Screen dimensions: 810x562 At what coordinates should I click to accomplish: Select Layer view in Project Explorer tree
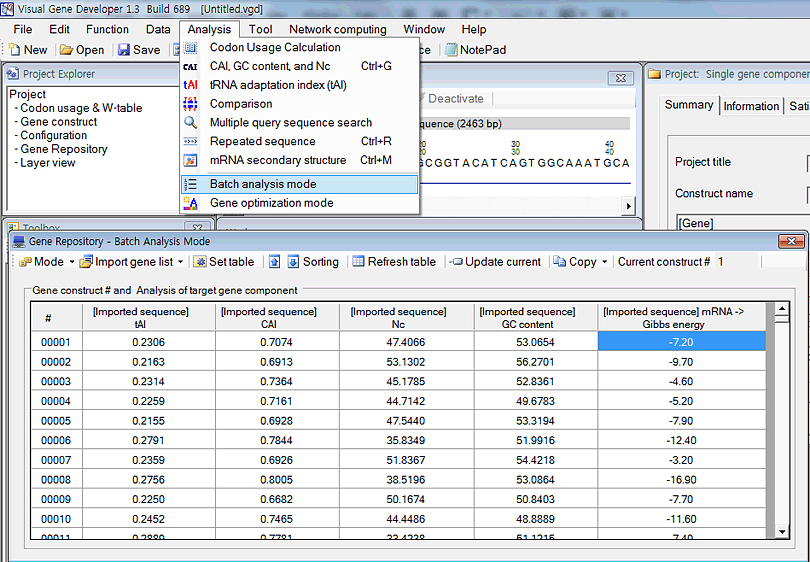pos(47,163)
